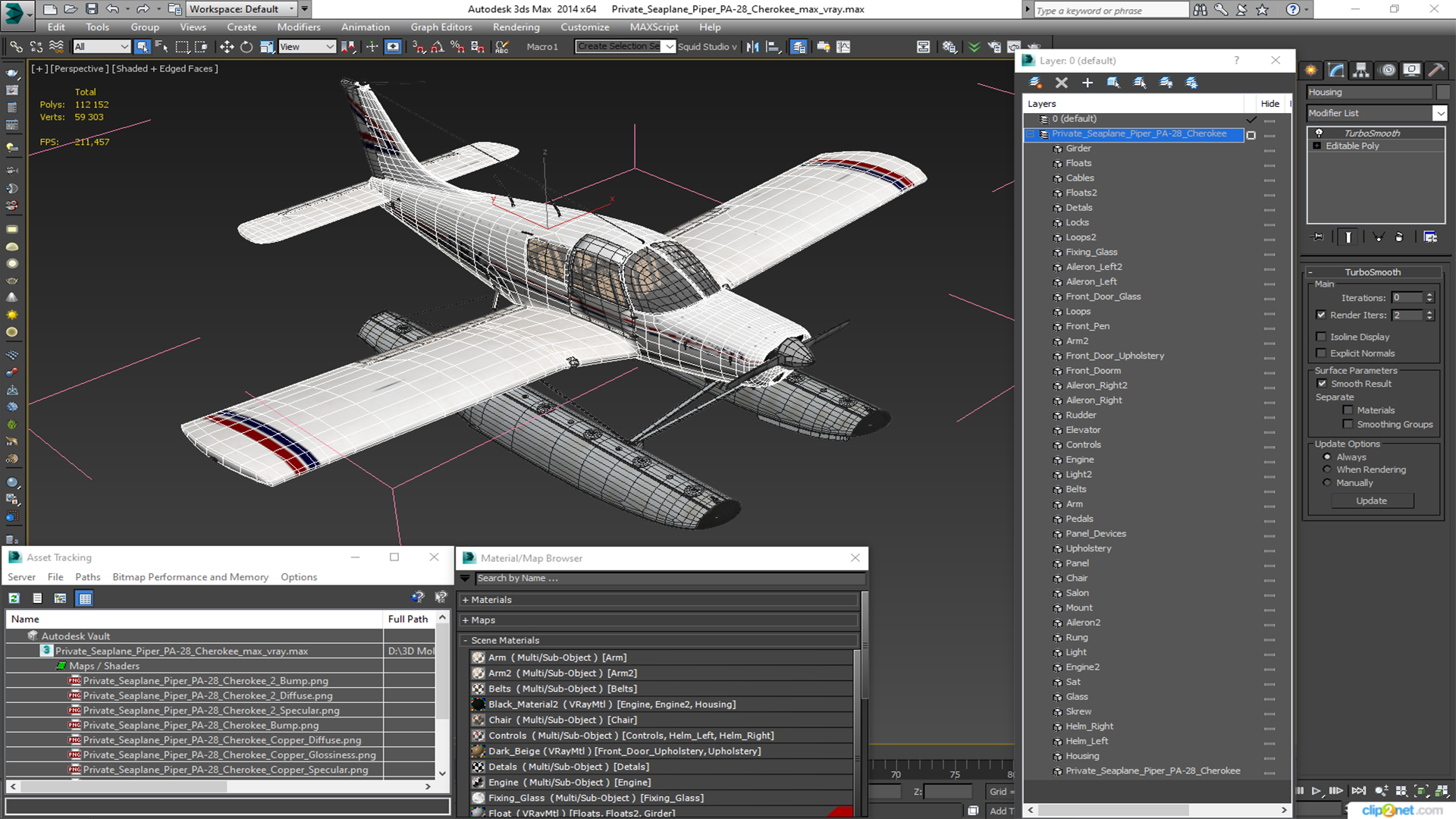Click the Select and Link tool
The width and height of the screenshot is (1456, 819).
15,47
